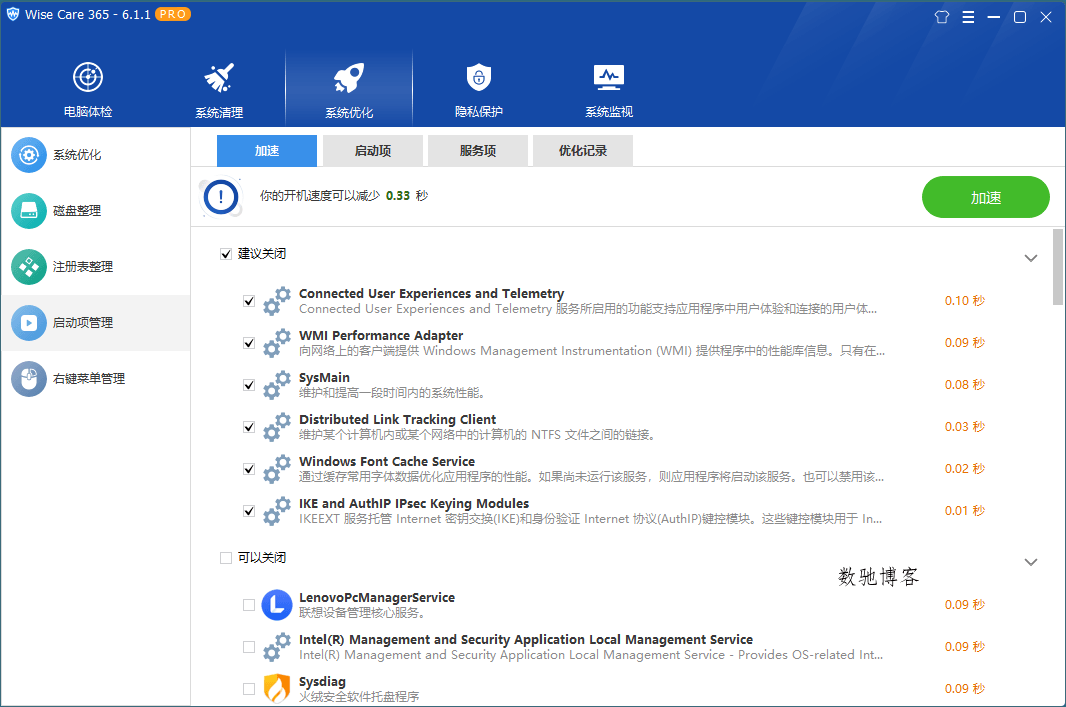The height and width of the screenshot is (707, 1066).
Task: Click gear icon of Connected User Experiences and Telemetry
Action: pos(277,300)
